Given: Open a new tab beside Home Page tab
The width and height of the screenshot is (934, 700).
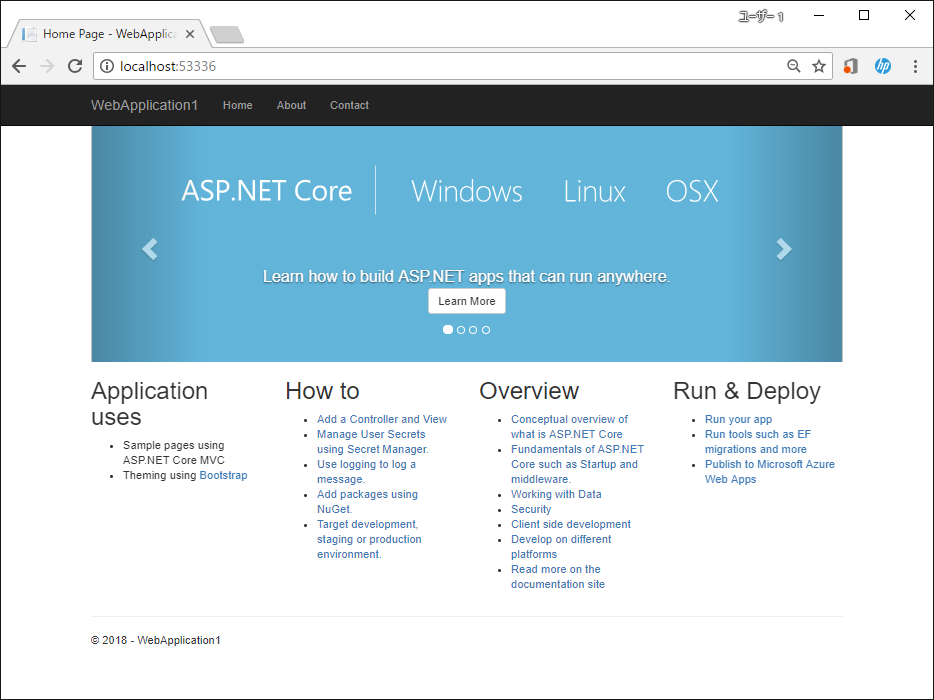Looking at the screenshot, I should [228, 35].
